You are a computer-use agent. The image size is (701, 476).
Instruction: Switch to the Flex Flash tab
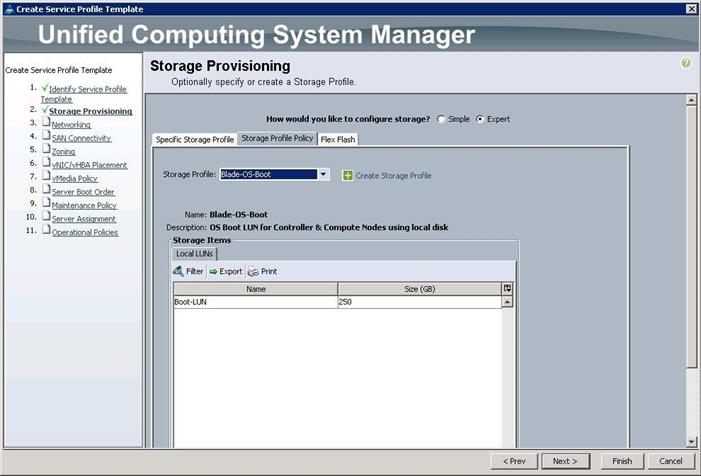pyautogui.click(x=338, y=139)
